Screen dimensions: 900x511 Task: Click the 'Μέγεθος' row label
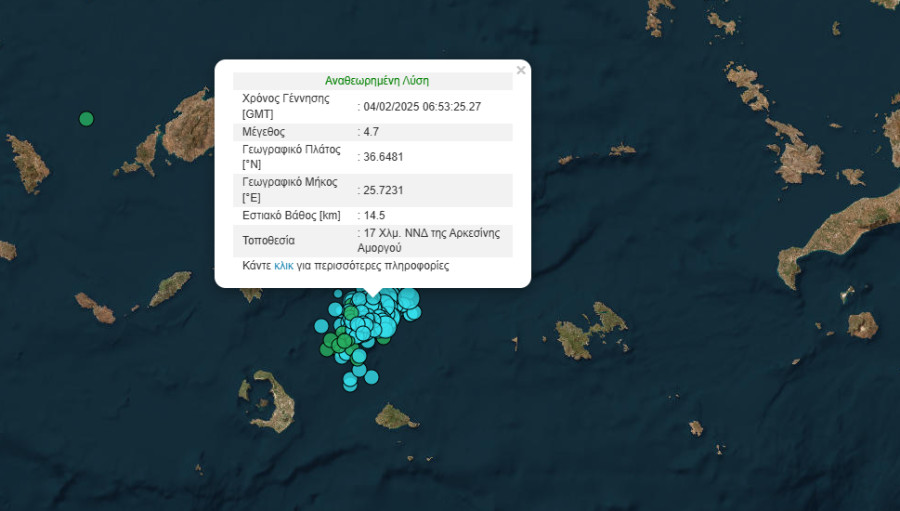(264, 132)
